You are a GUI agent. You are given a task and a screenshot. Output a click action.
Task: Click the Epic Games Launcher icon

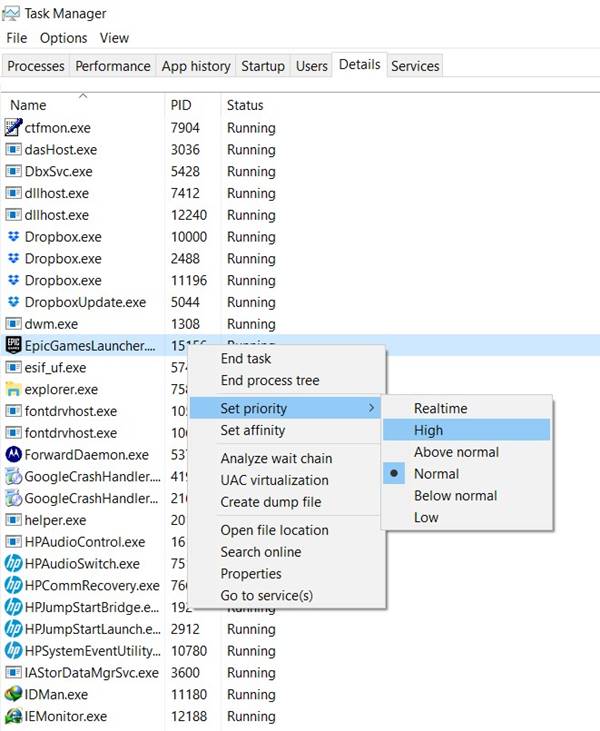click(x=14, y=345)
